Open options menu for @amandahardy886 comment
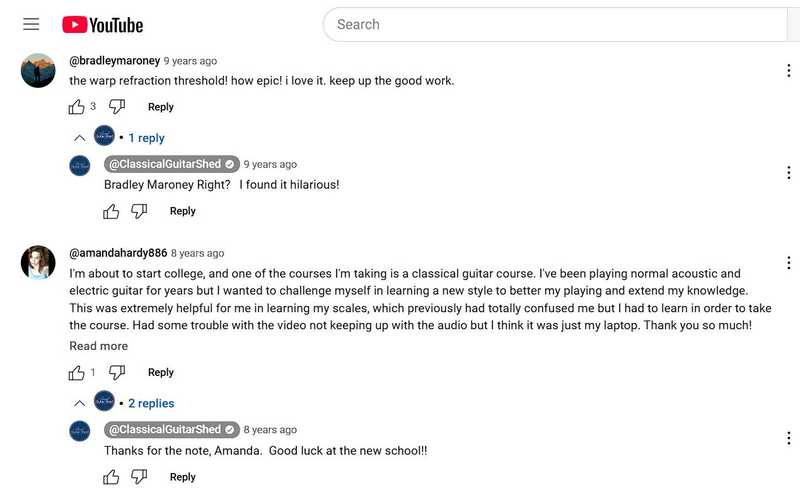 coord(789,263)
